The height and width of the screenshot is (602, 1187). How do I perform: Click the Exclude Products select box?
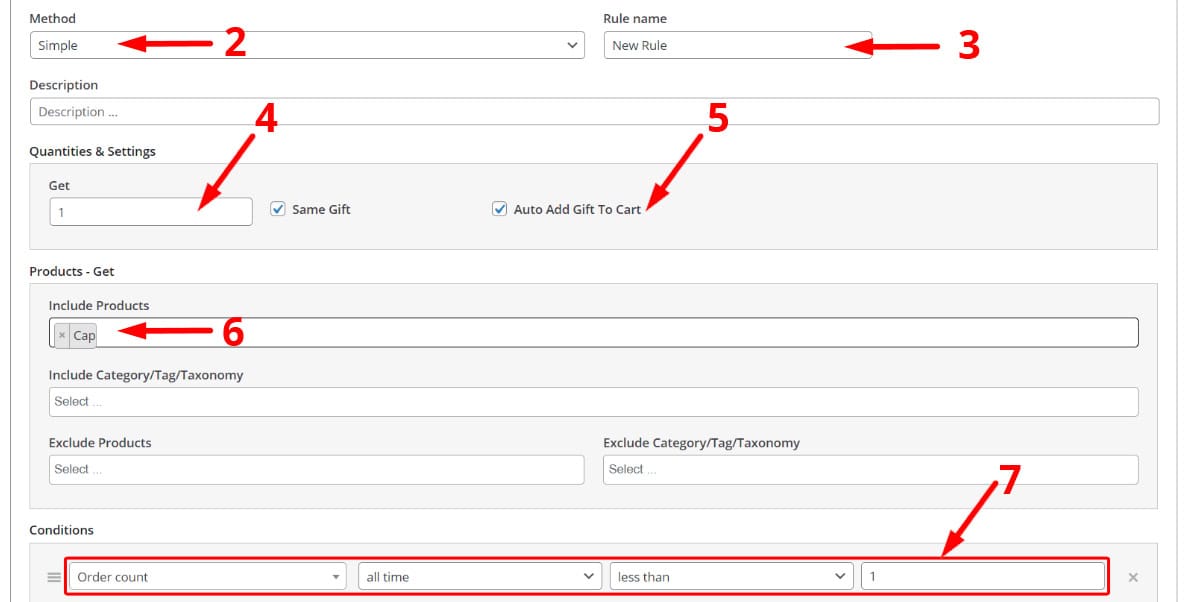pos(316,470)
